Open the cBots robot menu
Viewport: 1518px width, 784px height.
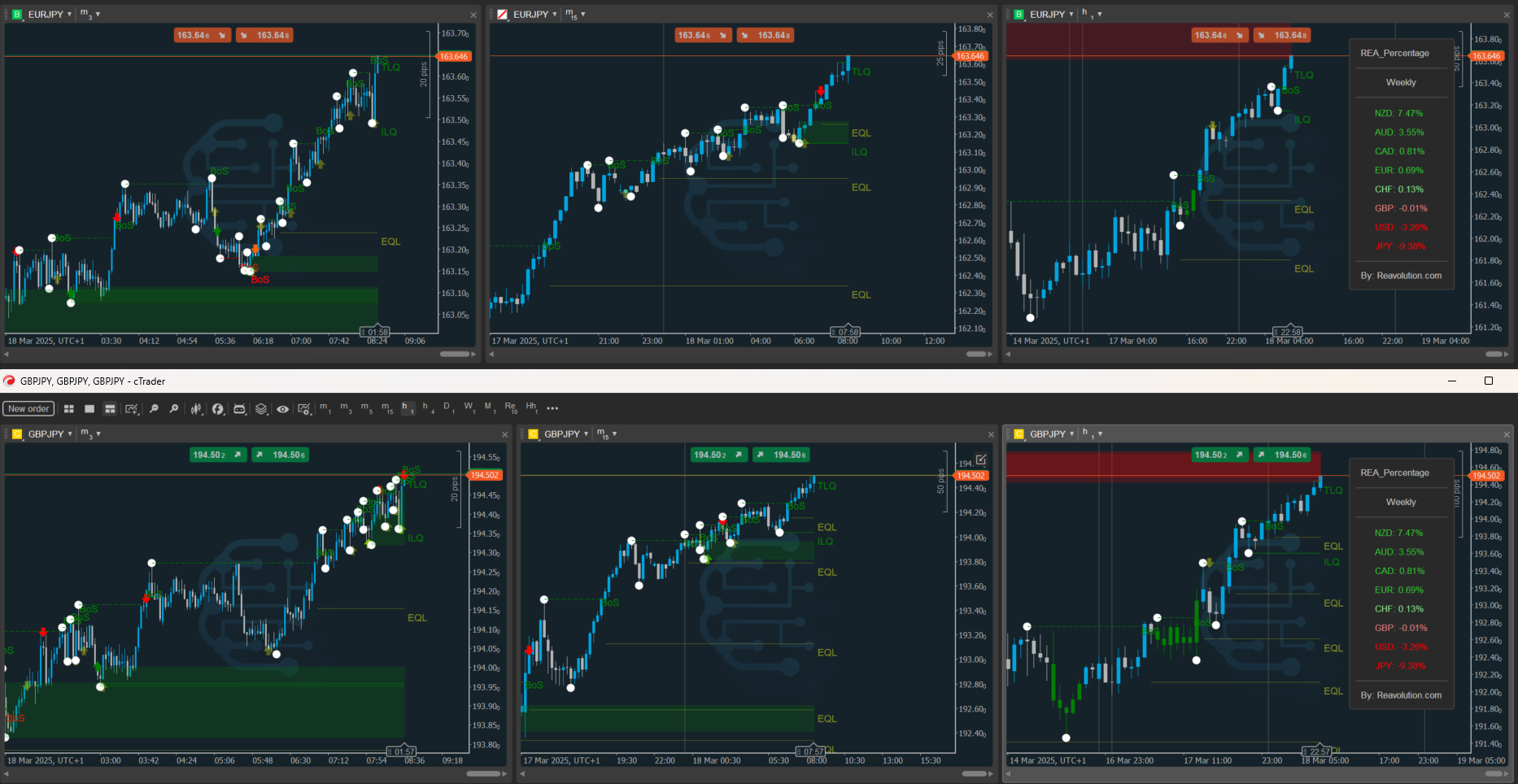click(x=240, y=409)
